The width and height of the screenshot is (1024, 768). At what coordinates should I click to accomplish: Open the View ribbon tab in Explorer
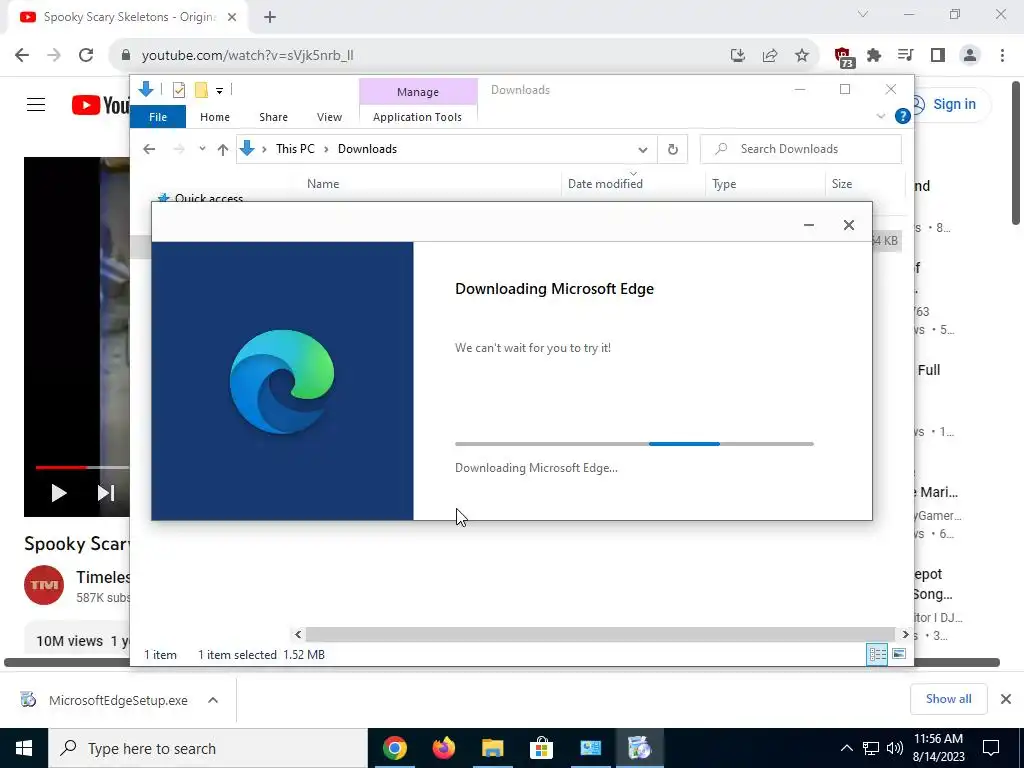(329, 117)
